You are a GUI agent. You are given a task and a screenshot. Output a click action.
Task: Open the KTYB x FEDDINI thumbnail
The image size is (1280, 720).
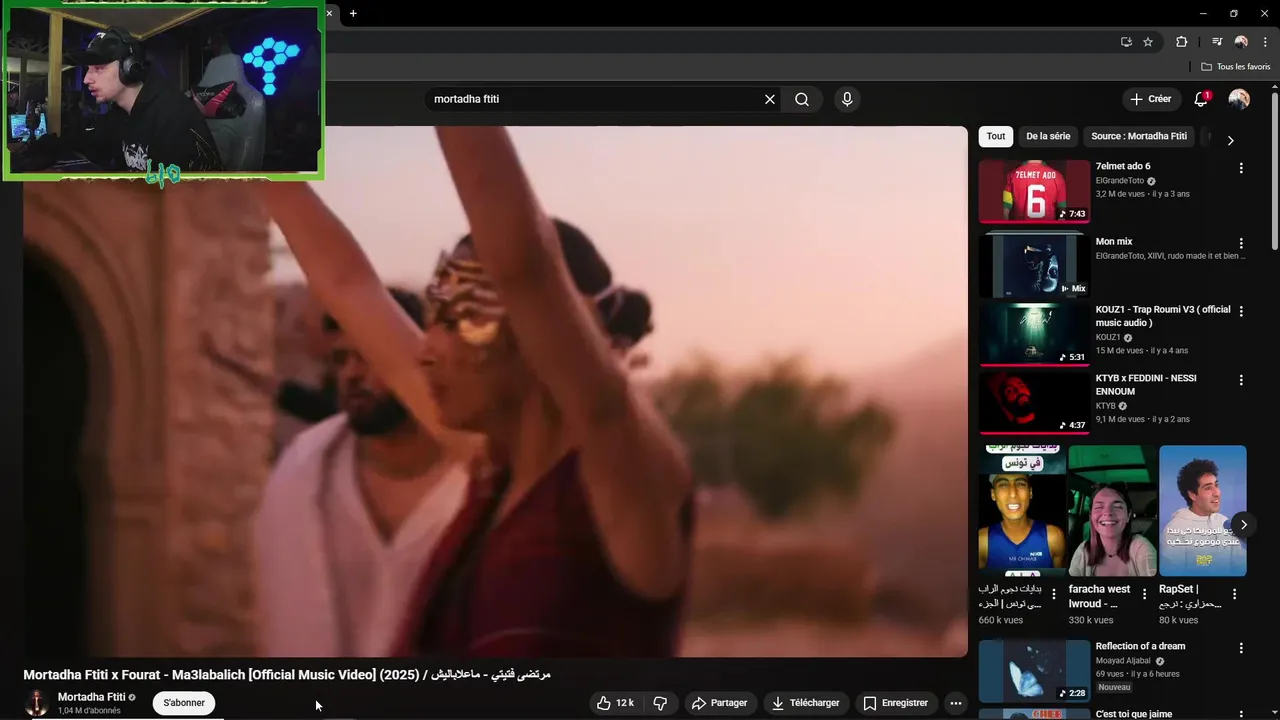pyautogui.click(x=1034, y=403)
